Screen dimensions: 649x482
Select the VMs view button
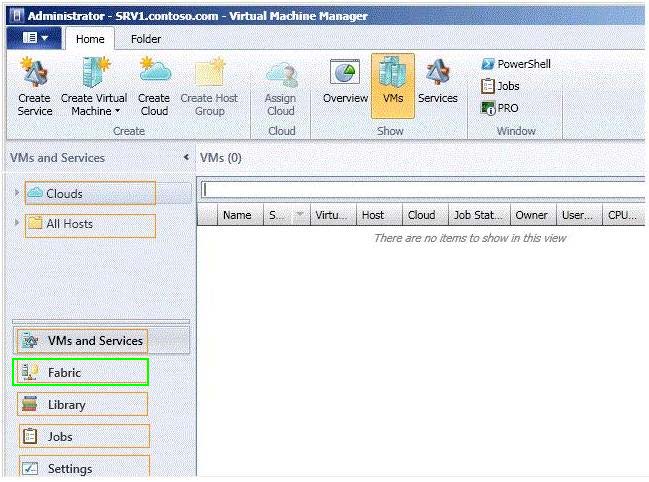[x=393, y=86]
